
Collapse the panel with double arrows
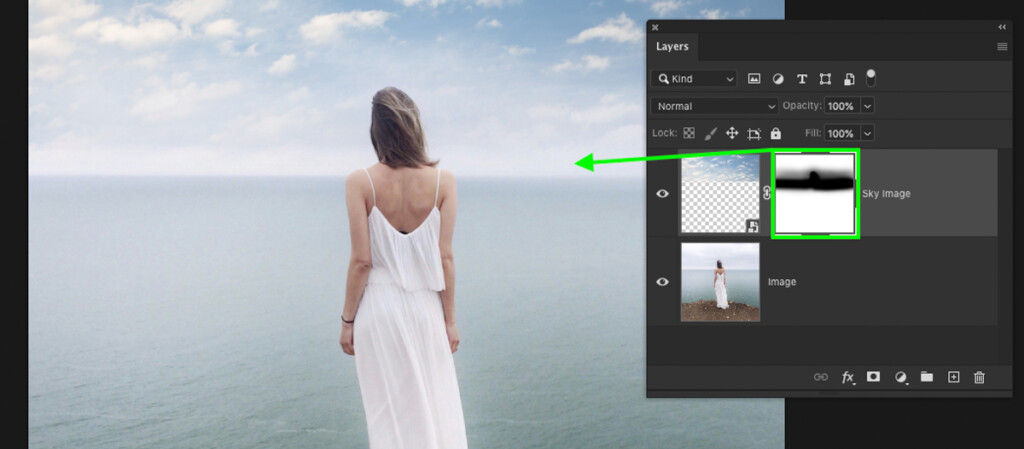click(1002, 27)
